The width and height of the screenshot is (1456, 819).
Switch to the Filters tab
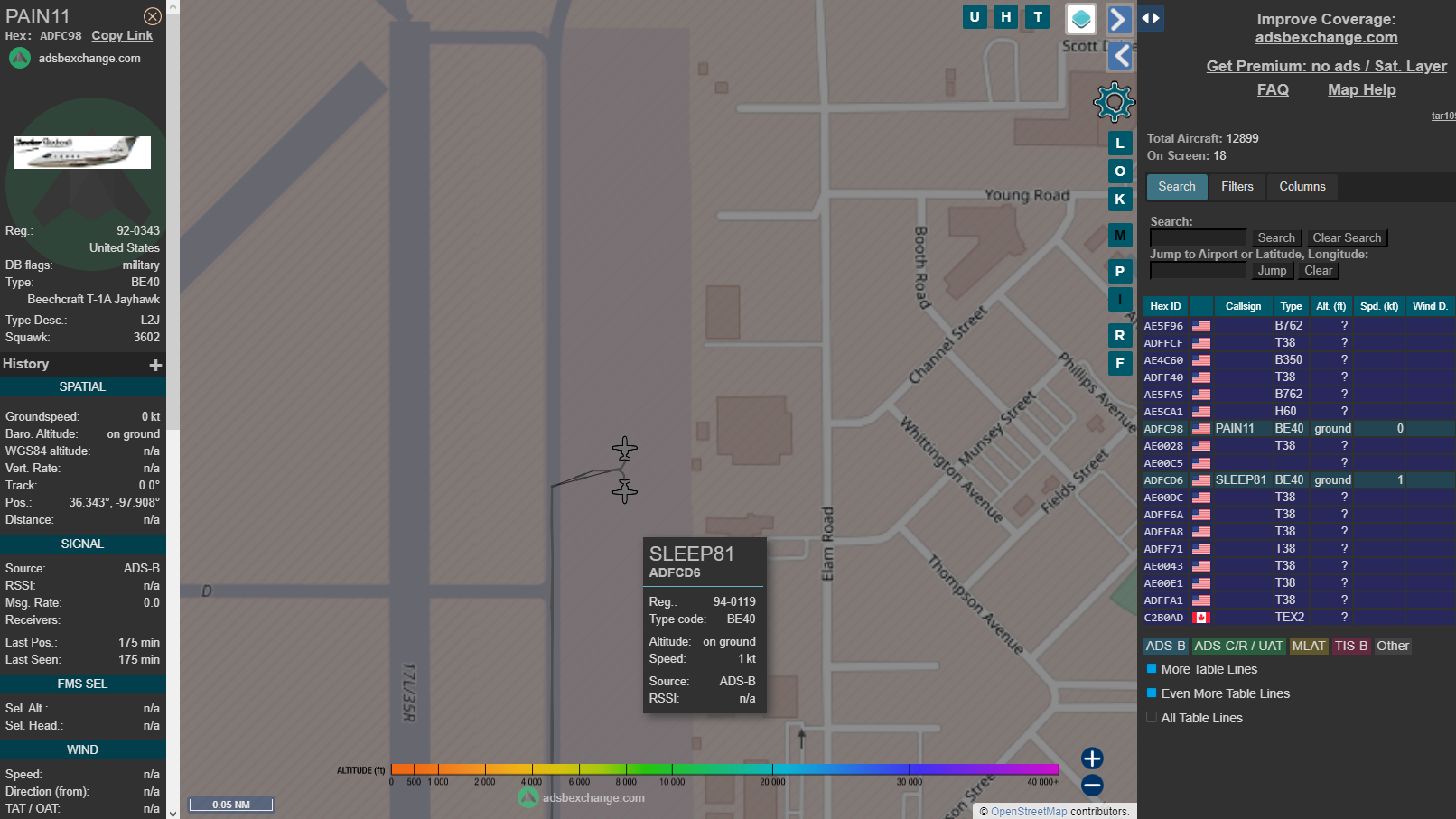click(x=1237, y=187)
